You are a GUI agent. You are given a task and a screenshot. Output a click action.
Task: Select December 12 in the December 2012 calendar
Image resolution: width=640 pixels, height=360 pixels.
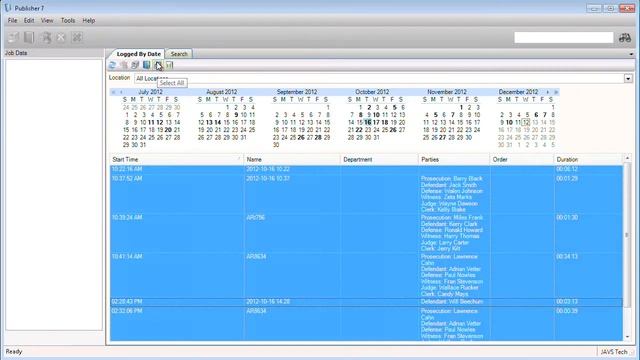point(526,122)
